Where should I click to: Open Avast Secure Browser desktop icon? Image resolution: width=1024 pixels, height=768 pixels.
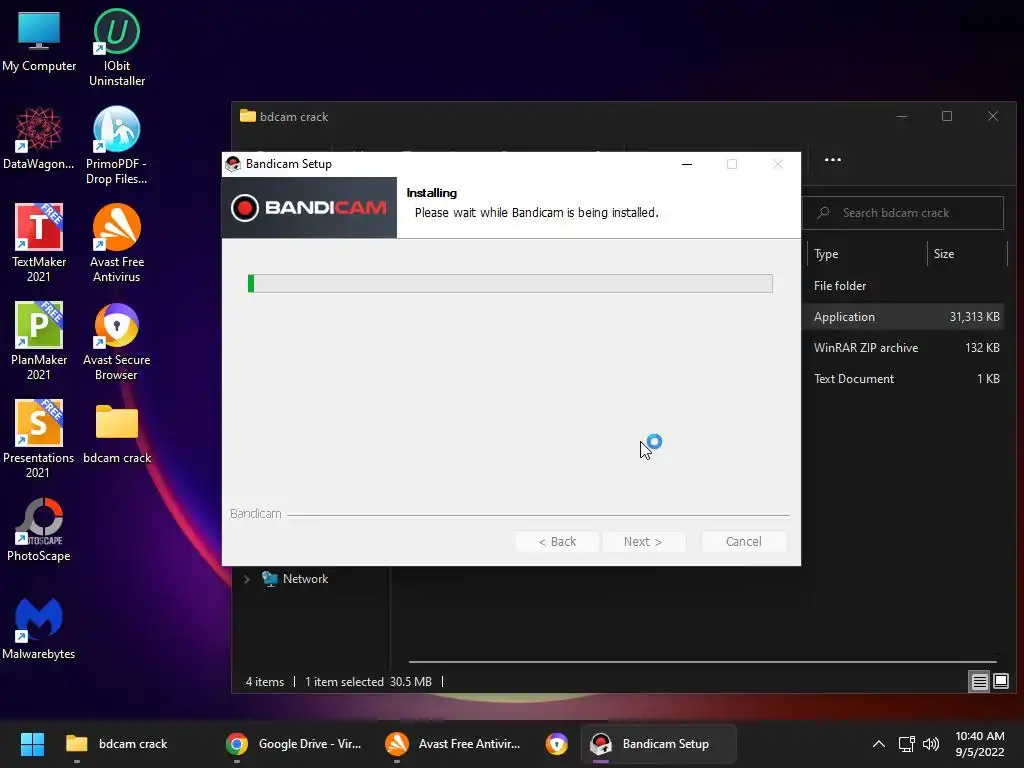(x=117, y=341)
